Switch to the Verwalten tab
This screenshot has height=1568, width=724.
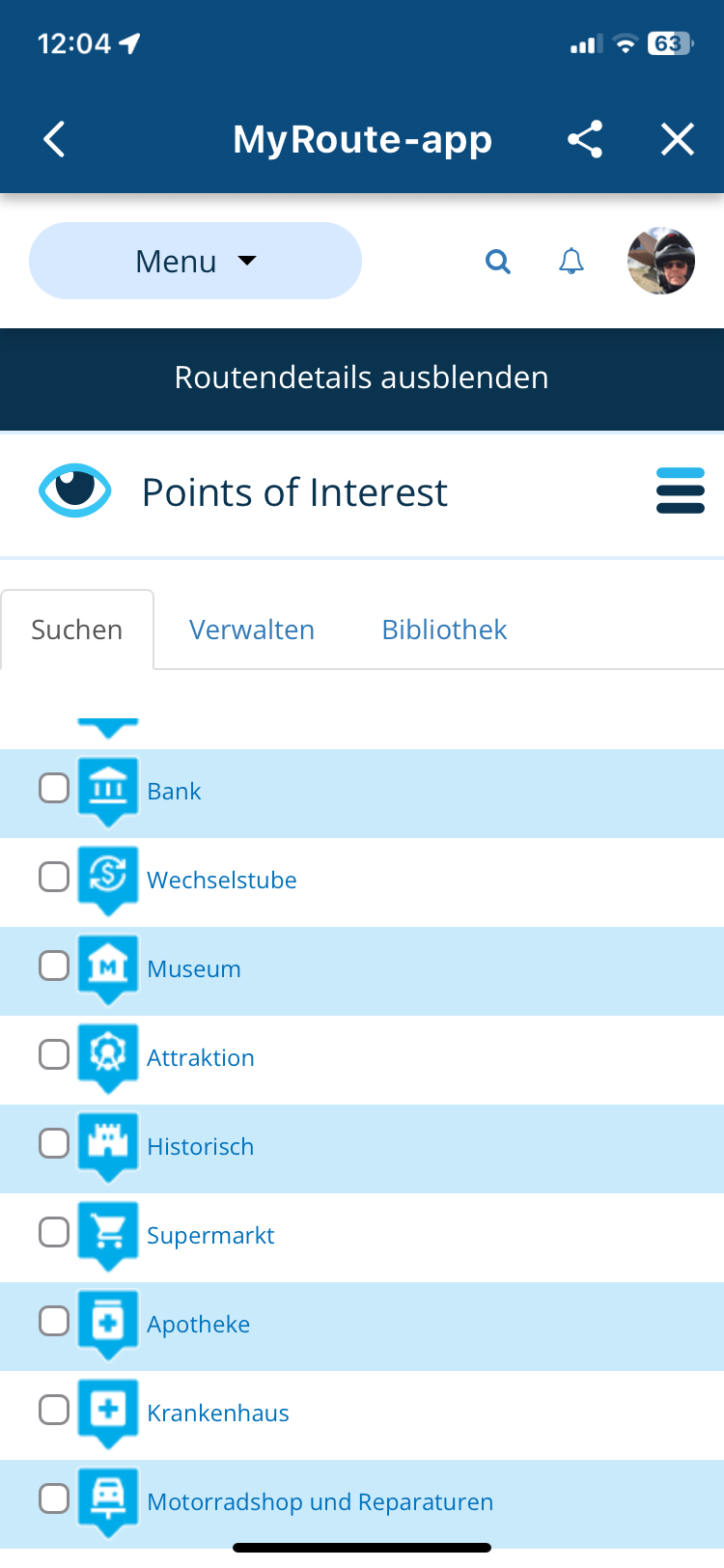(252, 630)
